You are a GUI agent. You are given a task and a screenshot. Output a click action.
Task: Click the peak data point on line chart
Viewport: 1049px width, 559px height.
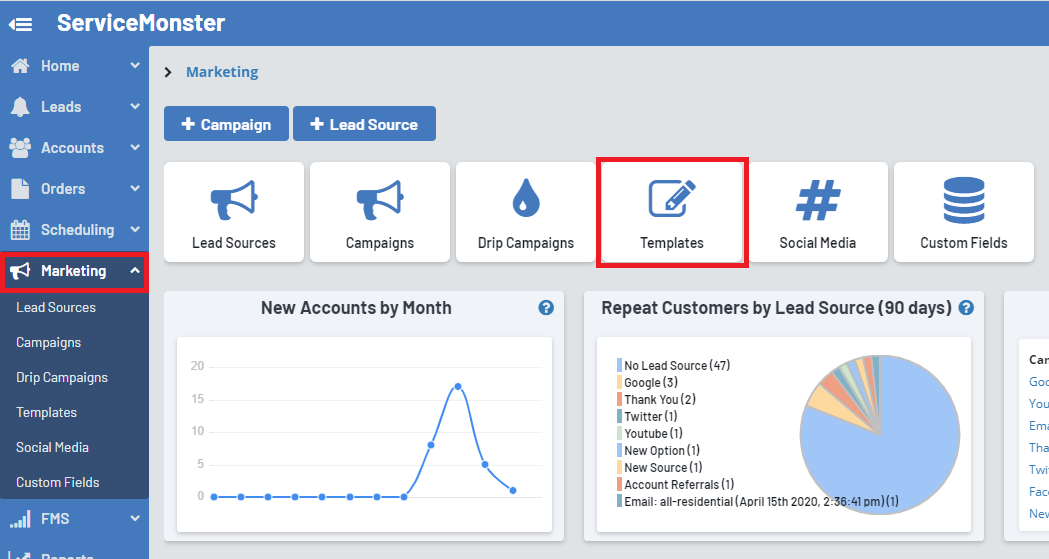pos(457,386)
